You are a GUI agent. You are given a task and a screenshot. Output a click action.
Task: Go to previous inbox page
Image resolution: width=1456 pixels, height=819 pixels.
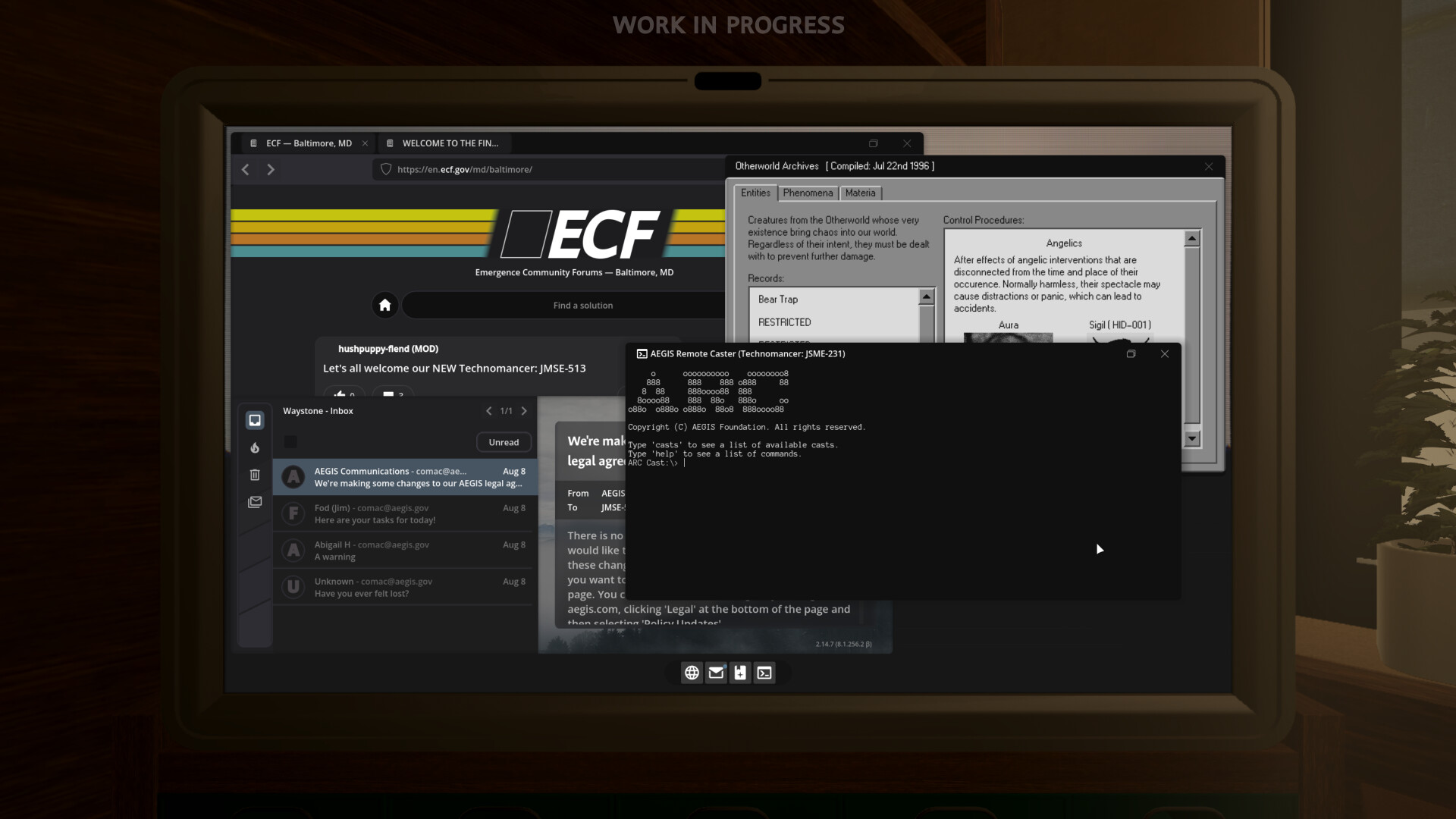(x=489, y=411)
